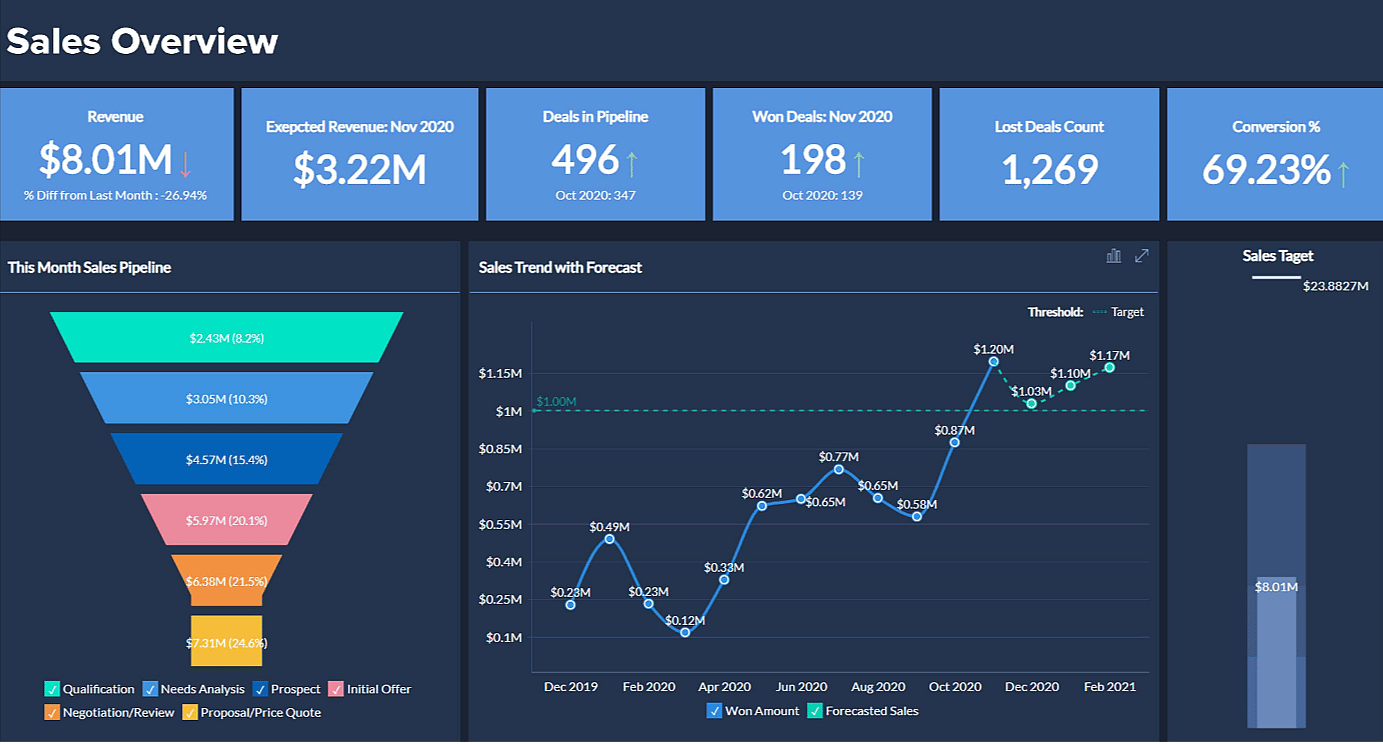Open the chart type icon in Sales Trend
Viewport: 1383px width, 744px height.
(x=1114, y=256)
